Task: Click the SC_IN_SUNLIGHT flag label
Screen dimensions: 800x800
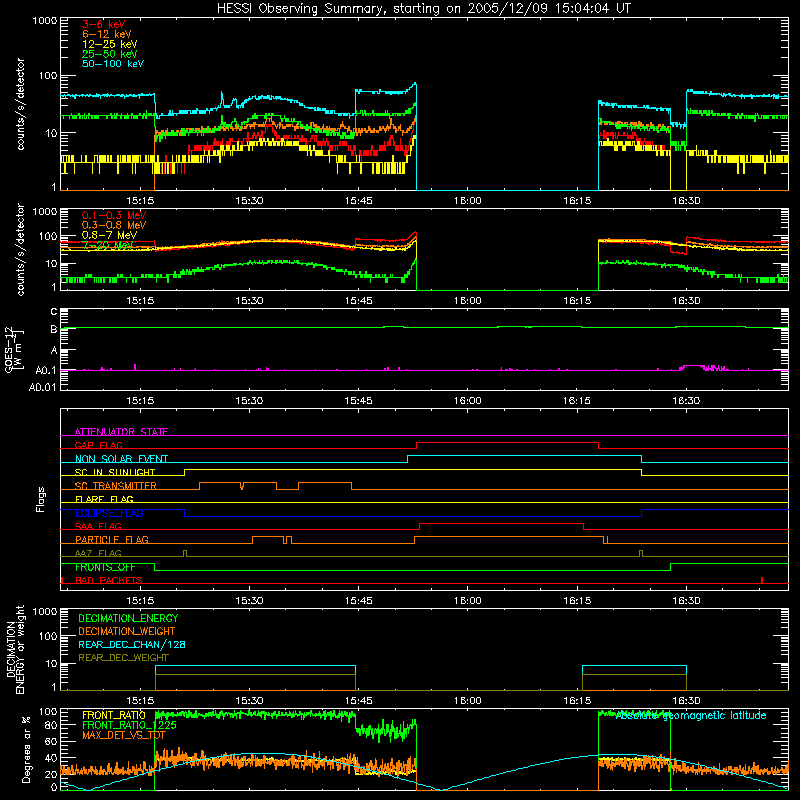Action: point(115,472)
